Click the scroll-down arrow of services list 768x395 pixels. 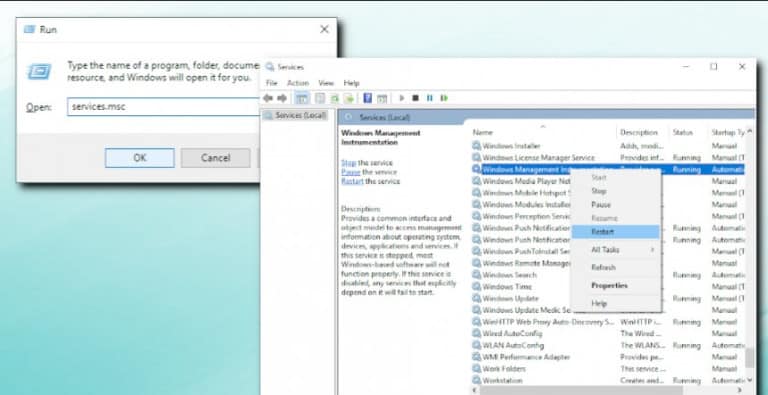click(x=749, y=380)
